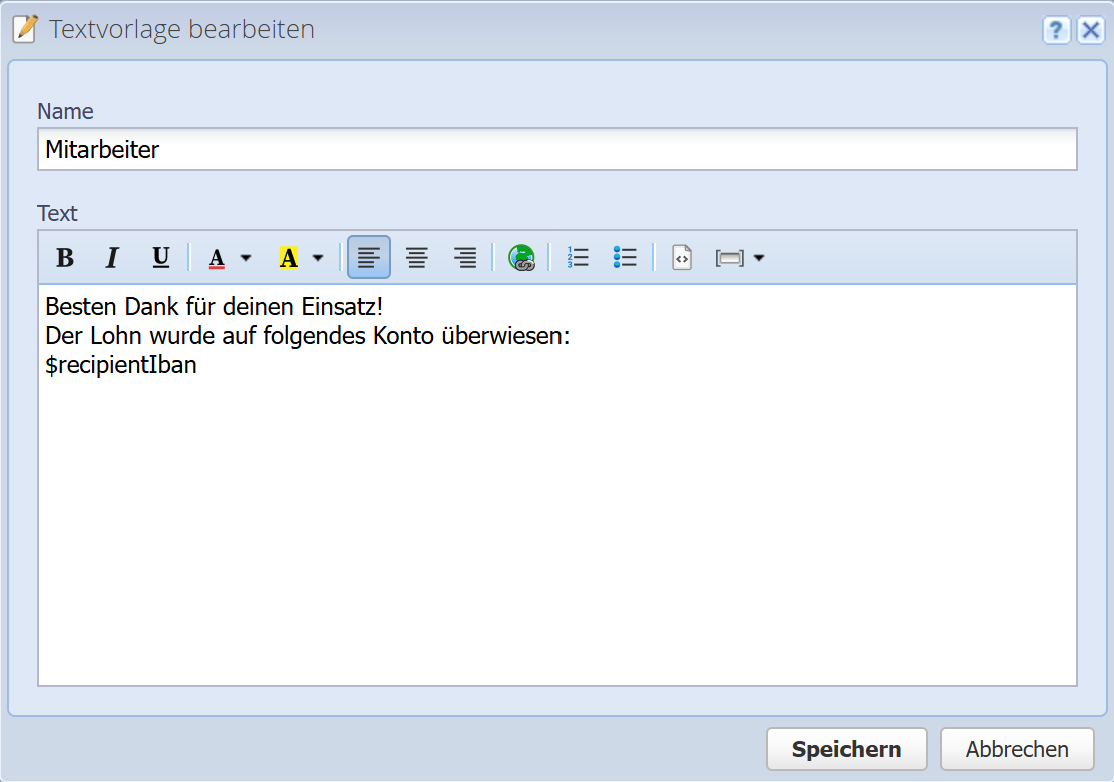
Task: Insert a numbered list
Action: pos(578,258)
